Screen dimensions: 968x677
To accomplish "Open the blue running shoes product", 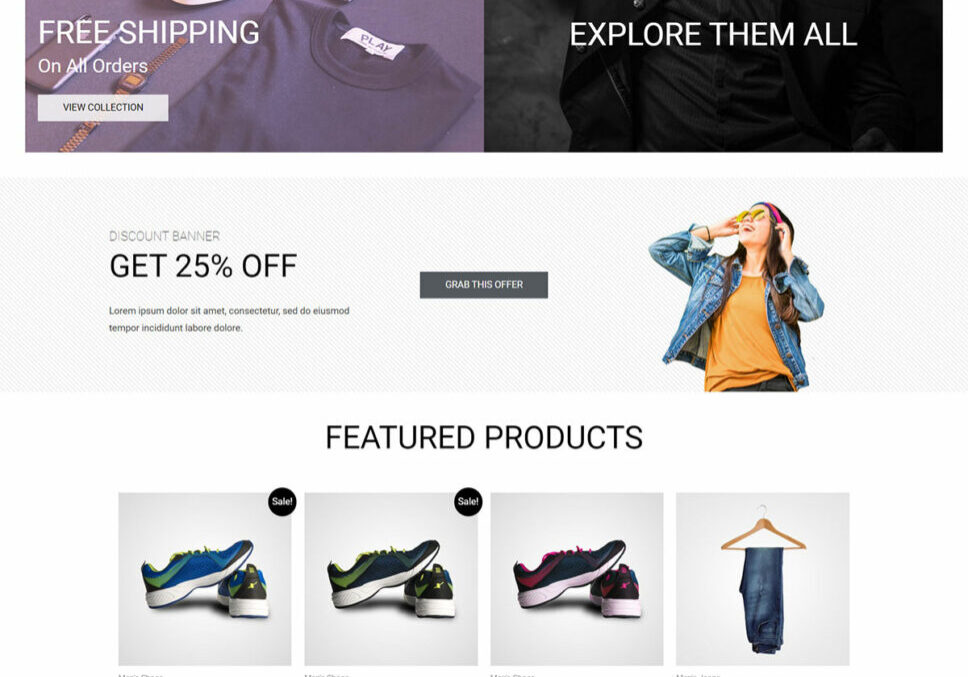I will pos(204,579).
